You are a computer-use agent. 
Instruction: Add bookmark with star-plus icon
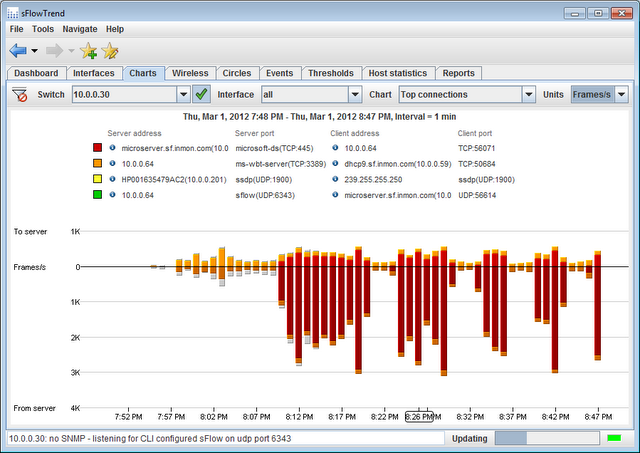click(x=87, y=51)
